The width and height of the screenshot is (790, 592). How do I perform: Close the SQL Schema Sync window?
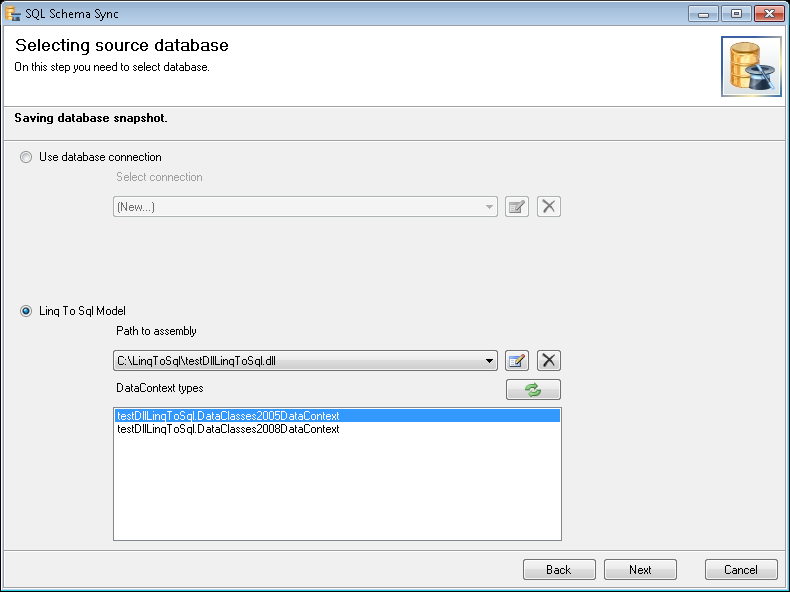(769, 14)
